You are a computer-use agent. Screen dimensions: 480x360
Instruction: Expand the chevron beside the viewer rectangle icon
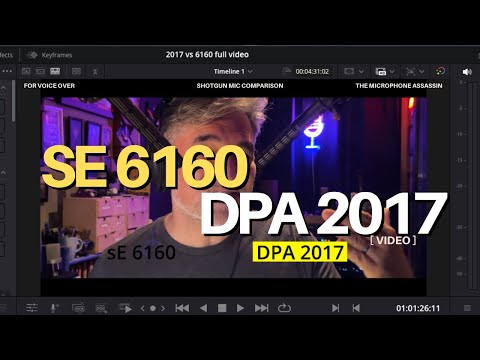point(361,71)
